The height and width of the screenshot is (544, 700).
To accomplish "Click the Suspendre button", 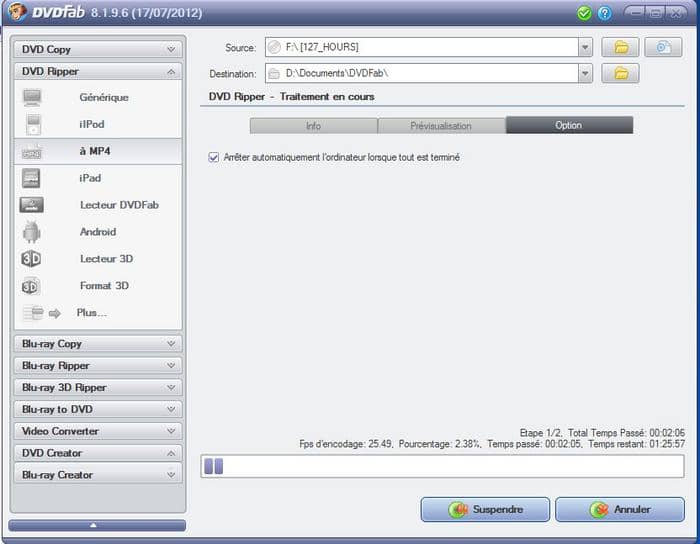I will pos(485,510).
